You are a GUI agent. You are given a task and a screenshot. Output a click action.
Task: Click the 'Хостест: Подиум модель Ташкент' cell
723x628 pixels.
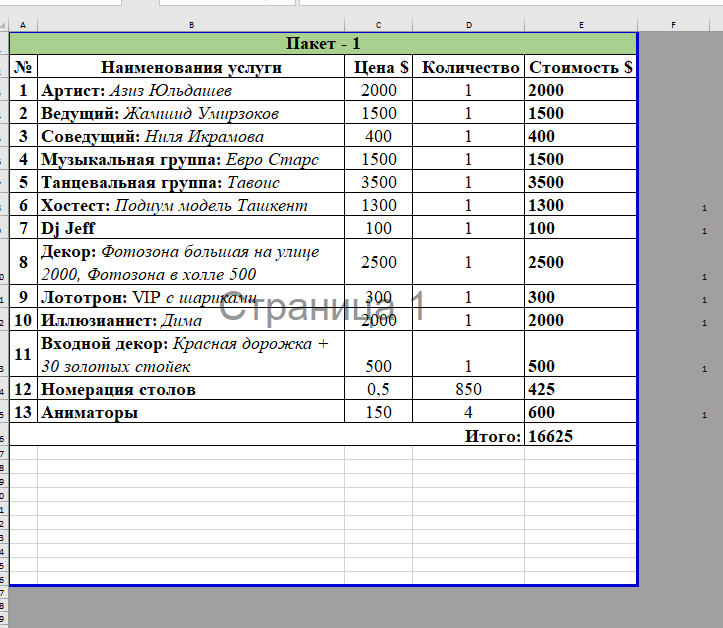tap(191, 205)
